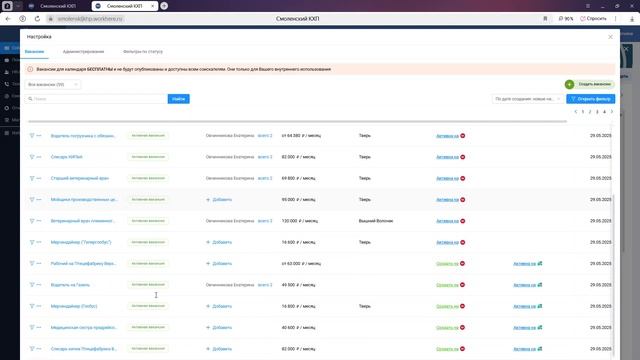Viewport: 640px width, 360px height.
Task: Open the sort by creation date dropdown
Action: (528, 99)
